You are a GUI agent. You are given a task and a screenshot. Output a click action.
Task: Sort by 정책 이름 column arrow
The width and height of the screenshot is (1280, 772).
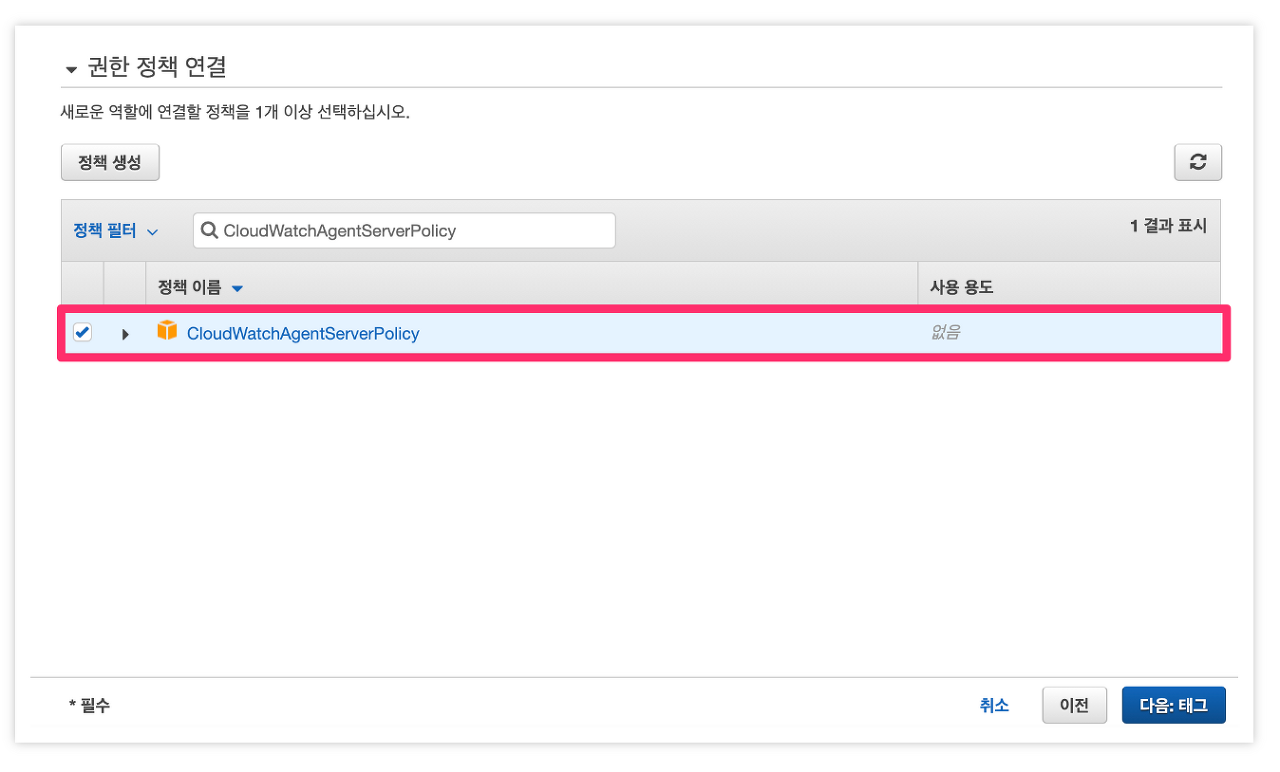coord(237,289)
